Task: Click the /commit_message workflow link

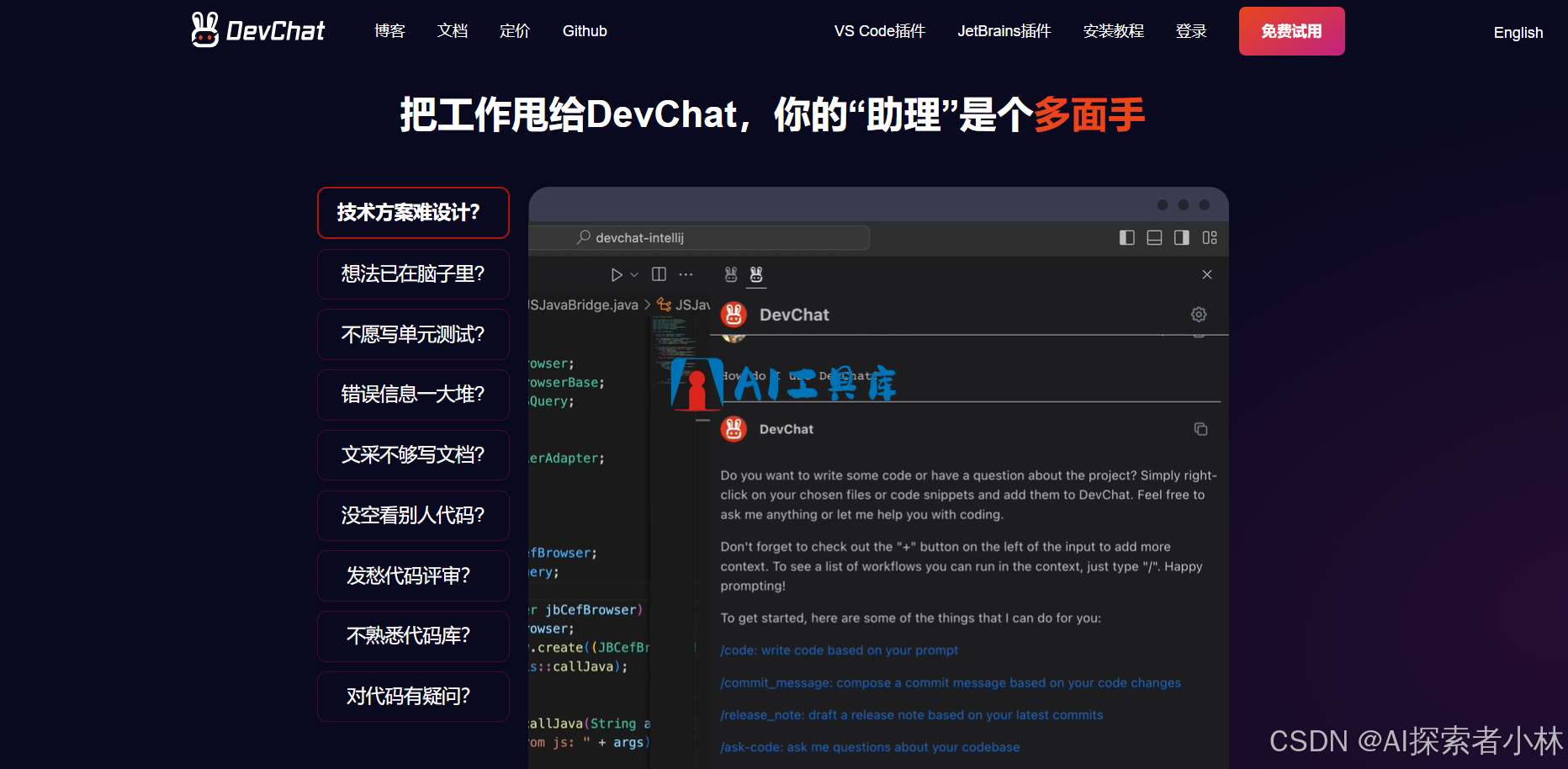Action: click(x=951, y=683)
